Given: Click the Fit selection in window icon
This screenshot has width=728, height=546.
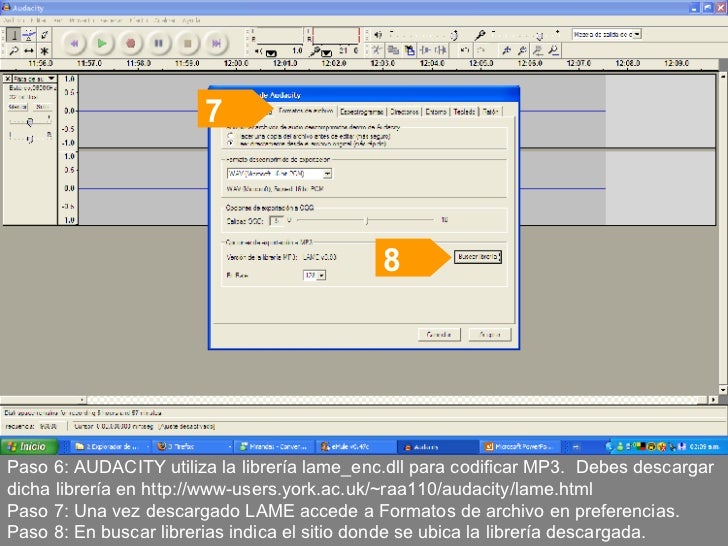Looking at the screenshot, I should [x=538, y=50].
